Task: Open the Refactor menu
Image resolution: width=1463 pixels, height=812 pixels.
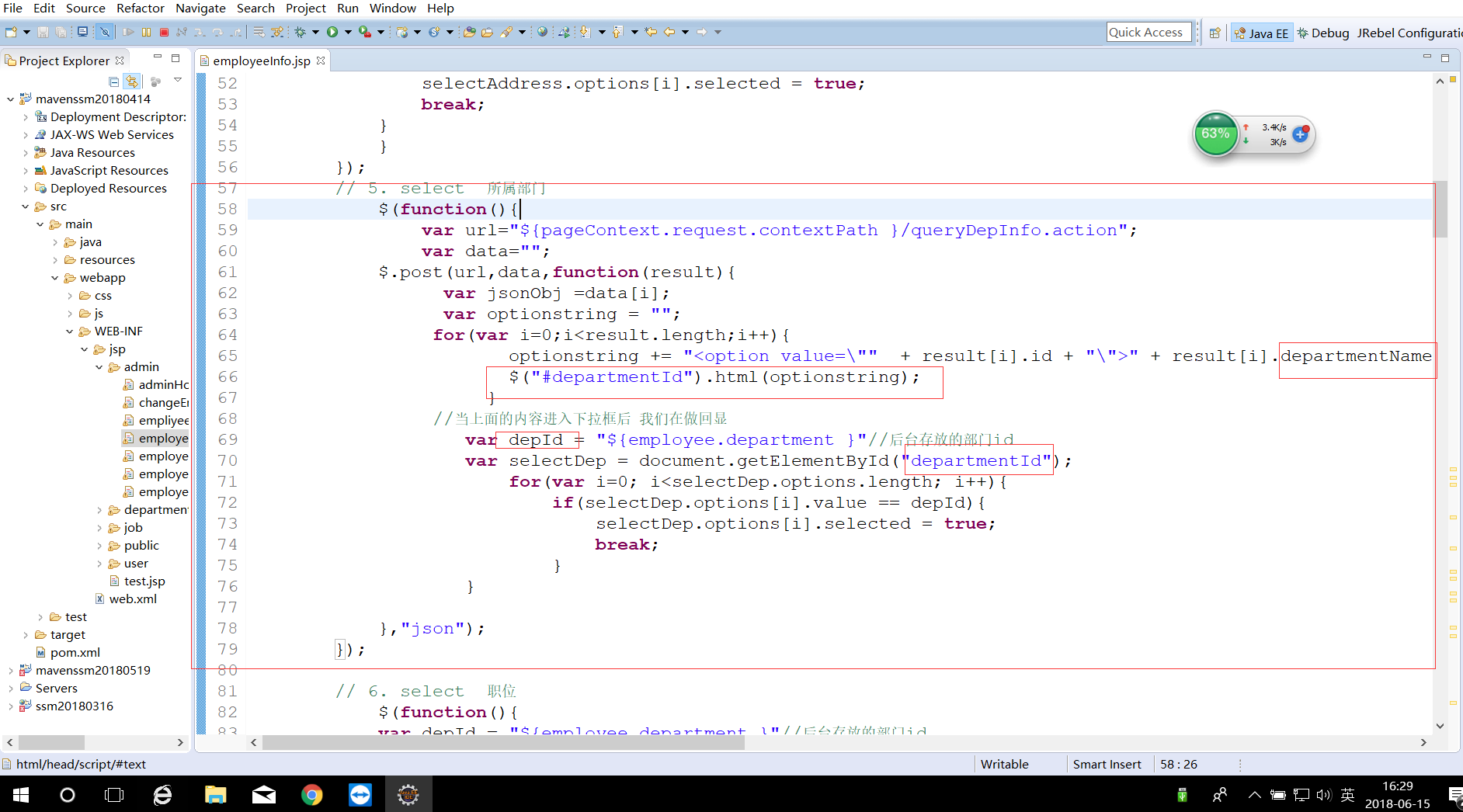Action: coord(141,8)
